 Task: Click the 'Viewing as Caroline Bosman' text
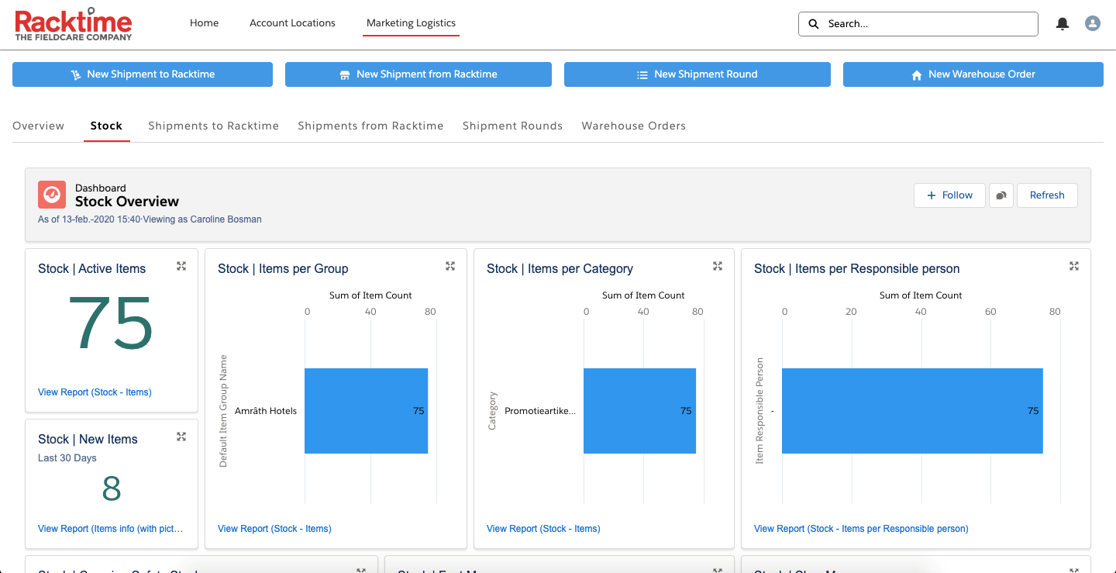[204, 219]
